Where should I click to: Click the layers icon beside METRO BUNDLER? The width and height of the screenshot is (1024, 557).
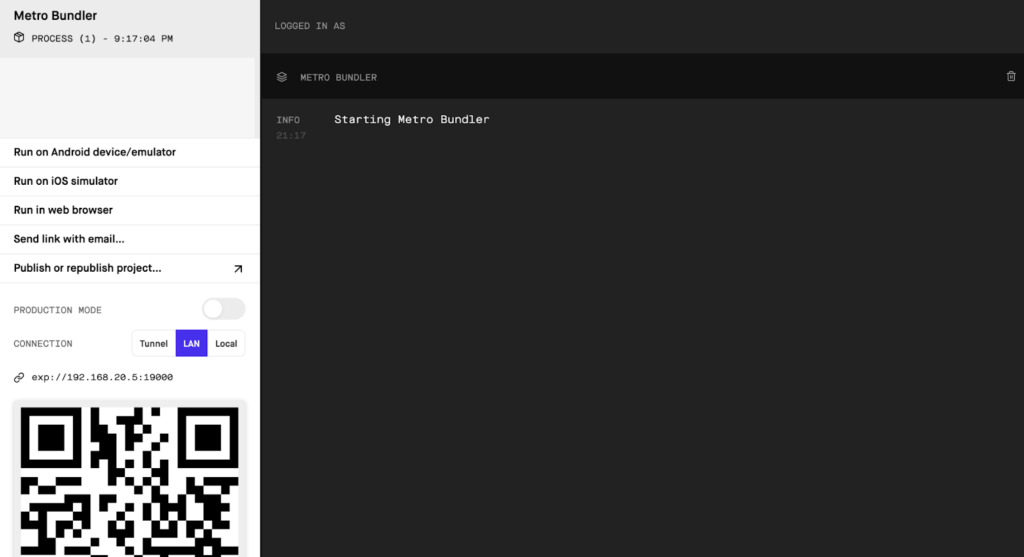281,77
